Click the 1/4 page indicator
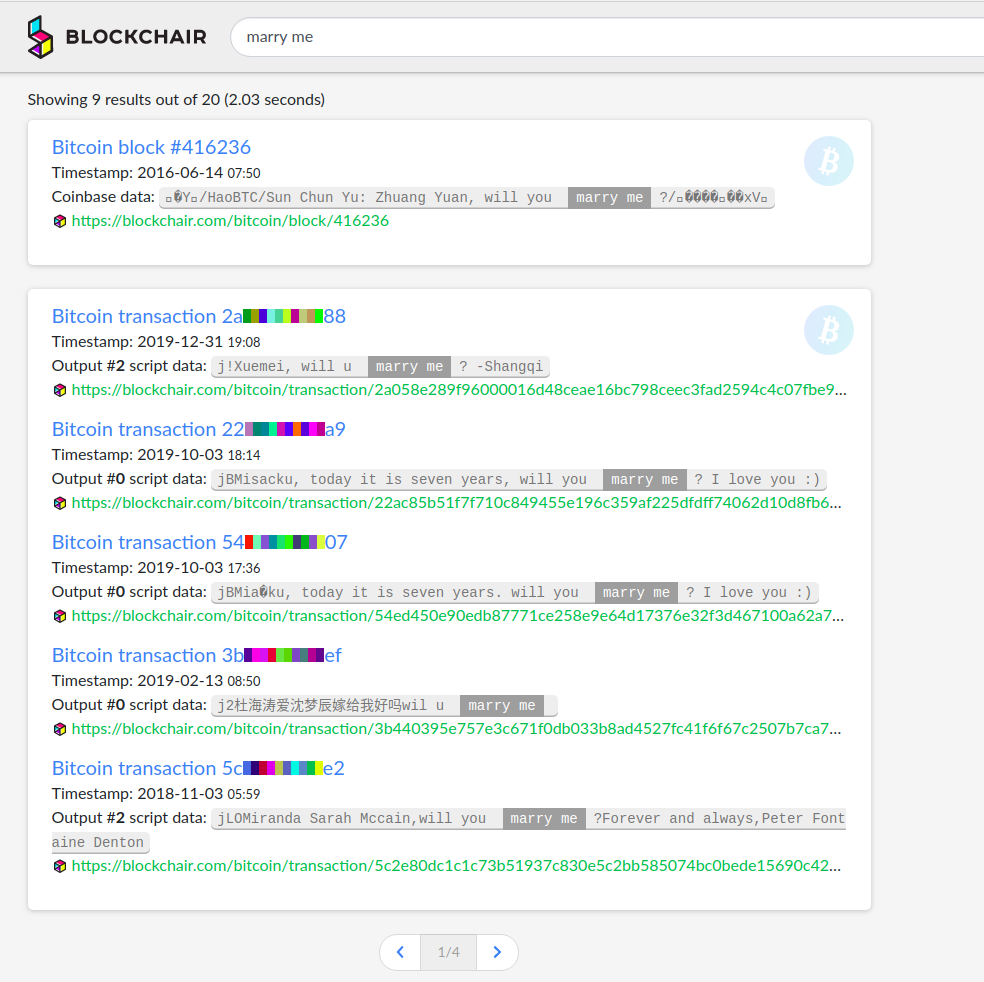This screenshot has height=982, width=984. (449, 952)
